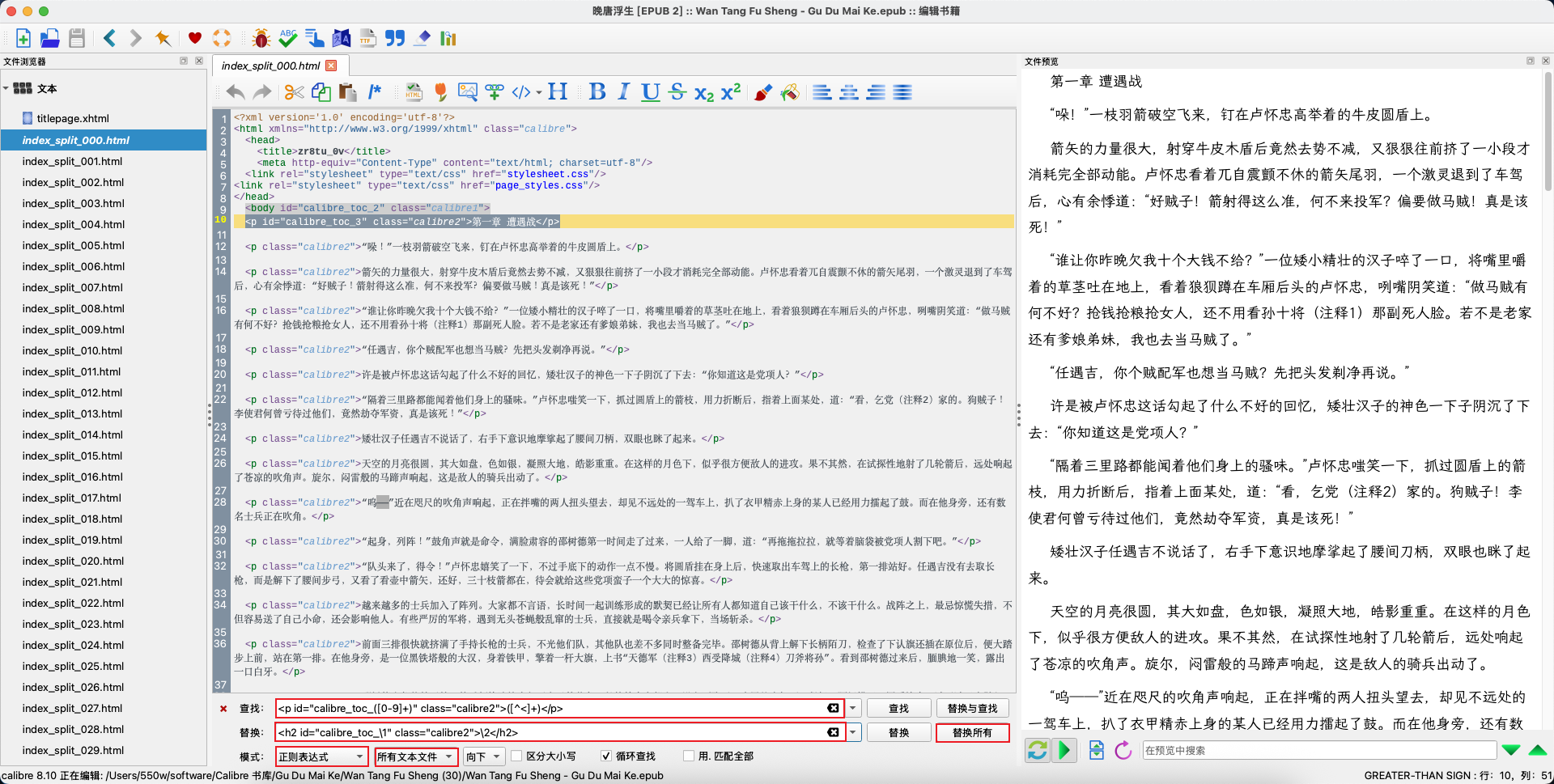Image resolution: width=1554 pixels, height=784 pixels.
Task: Run the spell check tool
Action: click(287, 38)
